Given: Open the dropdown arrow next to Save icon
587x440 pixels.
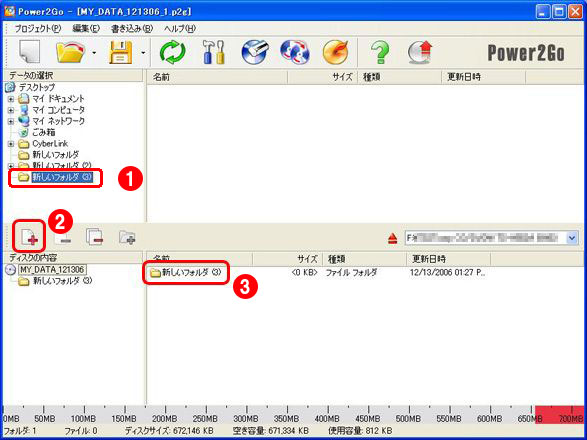Looking at the screenshot, I should 143,52.
